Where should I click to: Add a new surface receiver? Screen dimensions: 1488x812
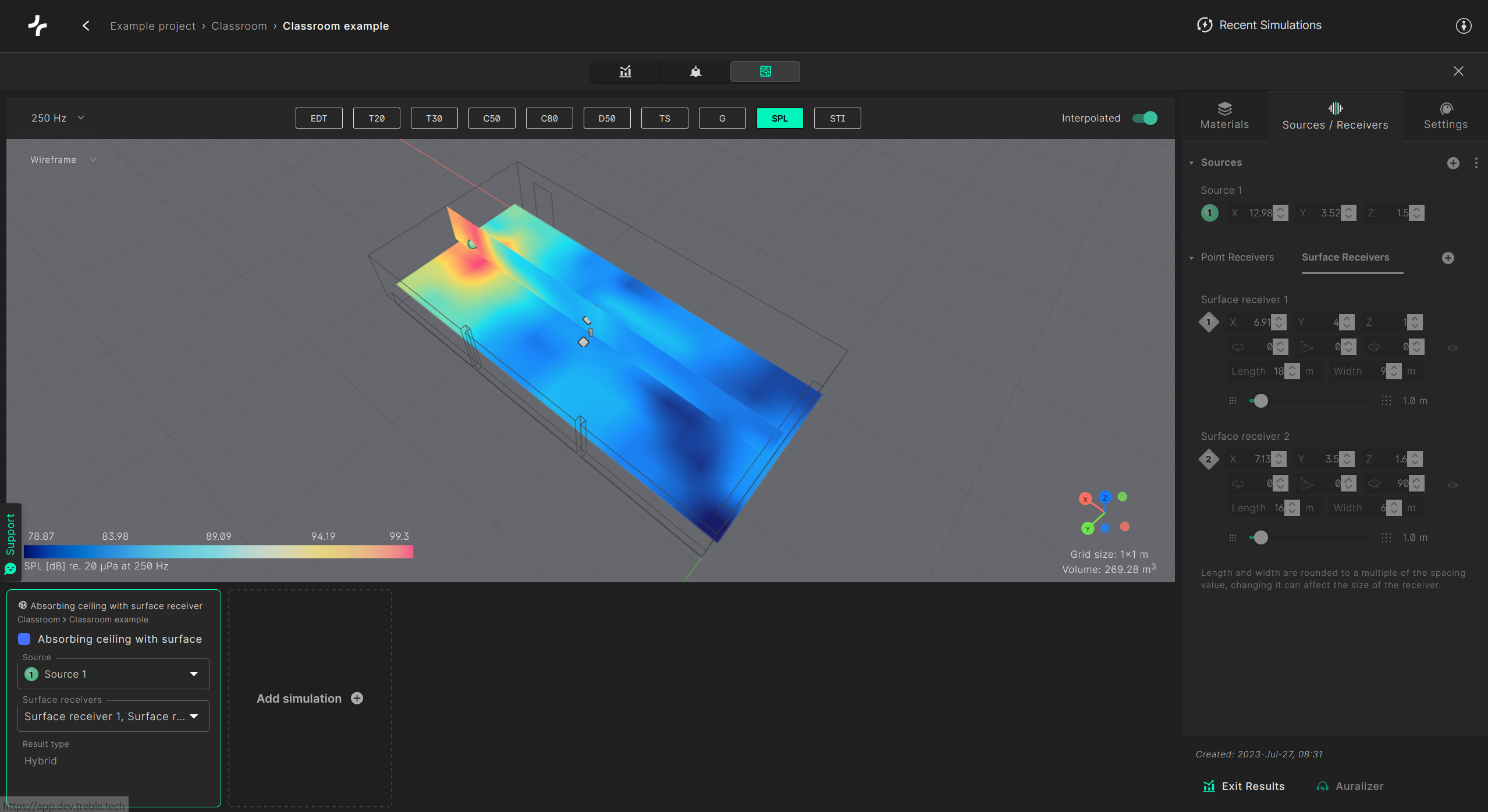point(1448,258)
